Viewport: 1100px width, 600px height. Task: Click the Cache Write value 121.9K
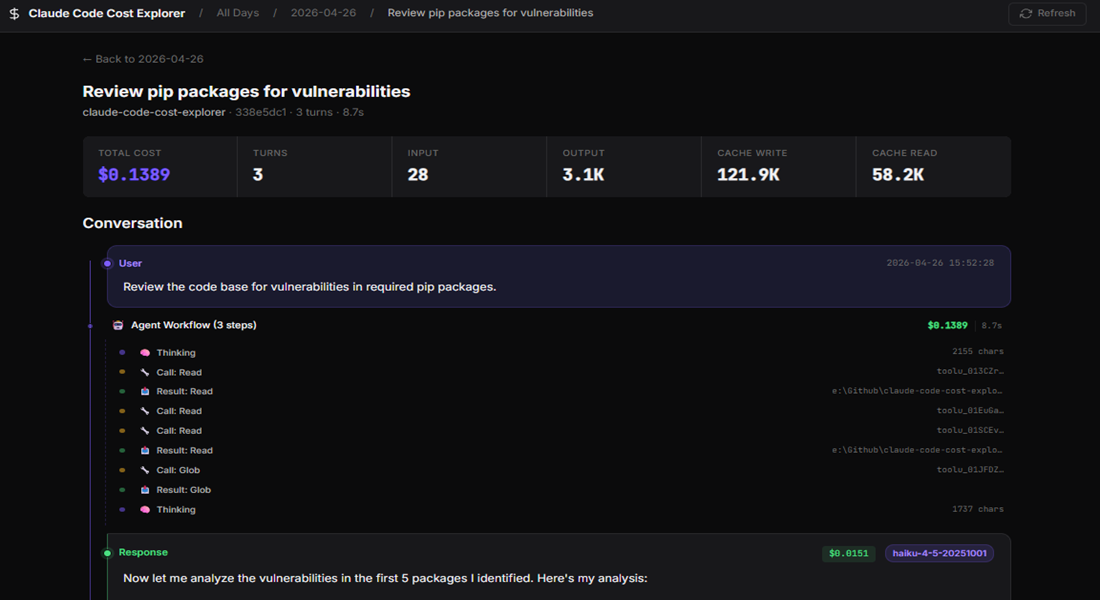(748, 175)
